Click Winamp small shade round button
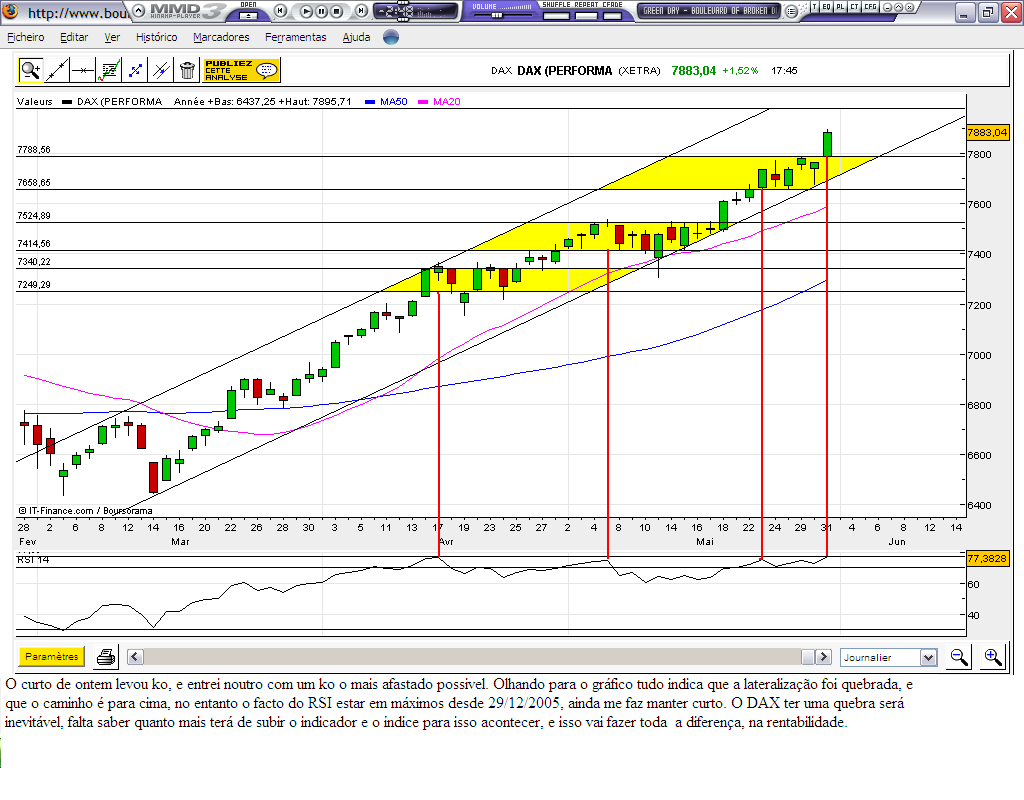1024x800 pixels. pos(898,7)
